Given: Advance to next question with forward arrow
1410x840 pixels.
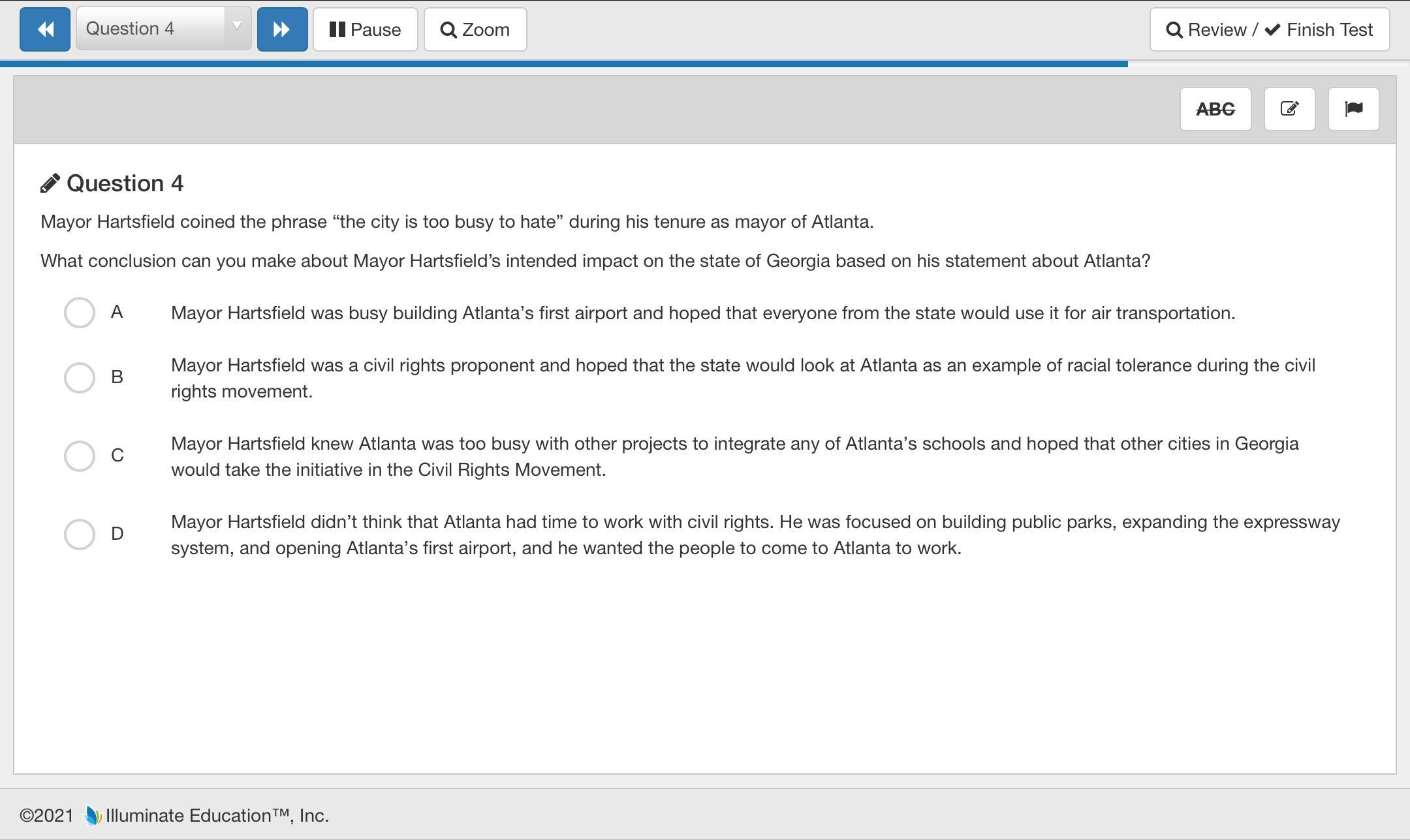Looking at the screenshot, I should pyautogui.click(x=282, y=29).
